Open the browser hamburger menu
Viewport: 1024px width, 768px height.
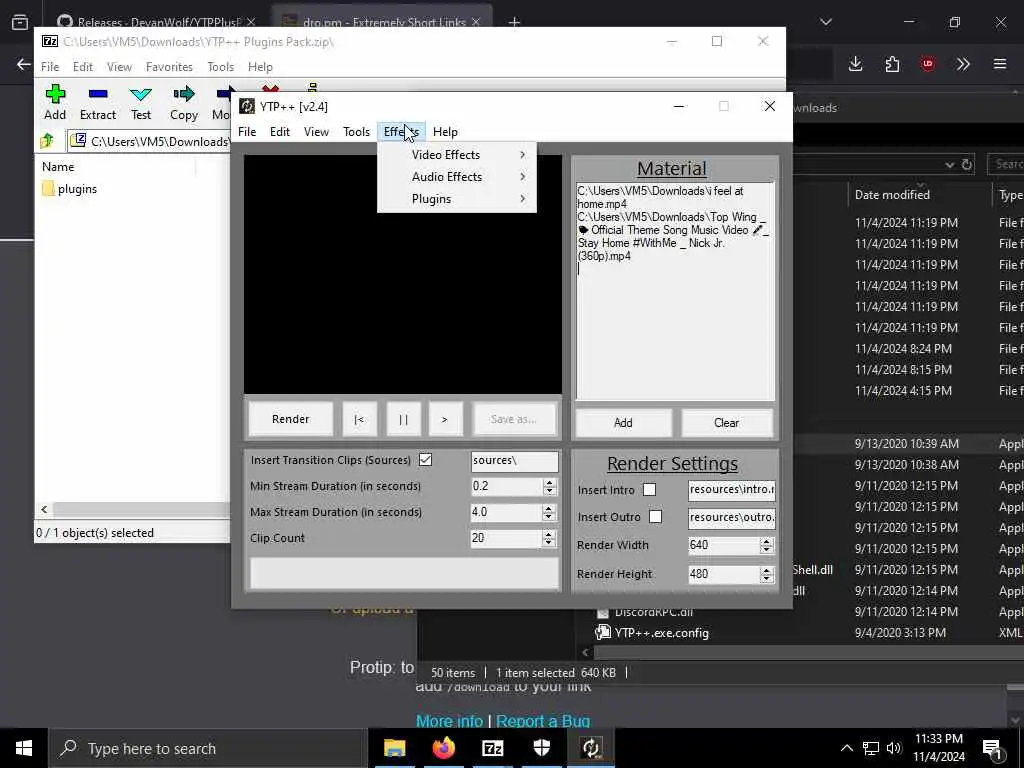point(1000,64)
